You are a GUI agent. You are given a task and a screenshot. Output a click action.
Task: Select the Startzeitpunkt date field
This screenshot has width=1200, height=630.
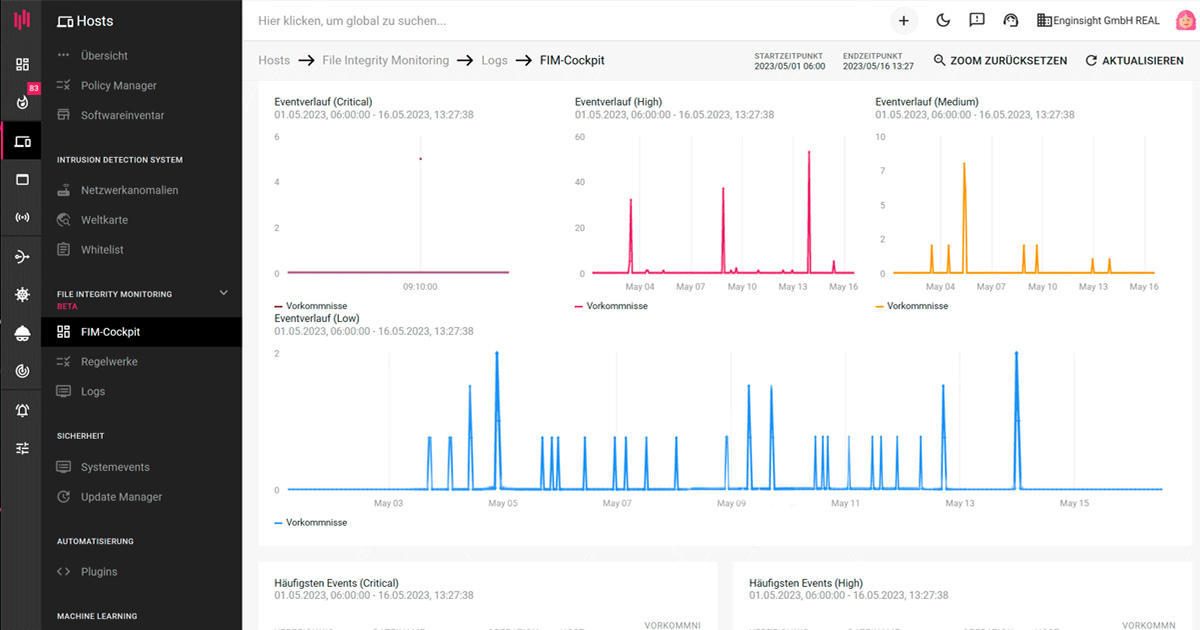(789, 61)
